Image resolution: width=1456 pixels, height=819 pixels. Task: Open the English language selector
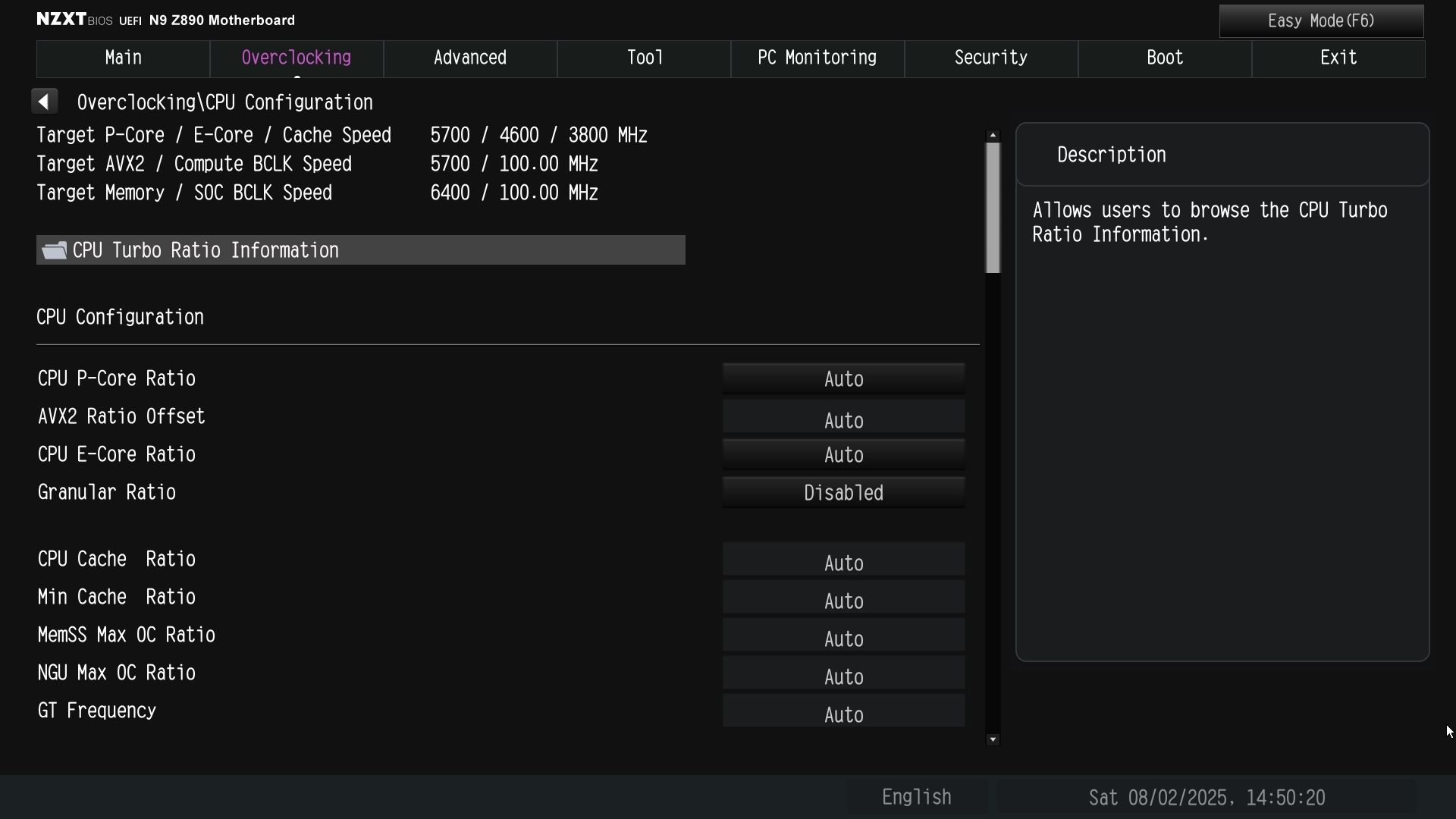point(917,797)
